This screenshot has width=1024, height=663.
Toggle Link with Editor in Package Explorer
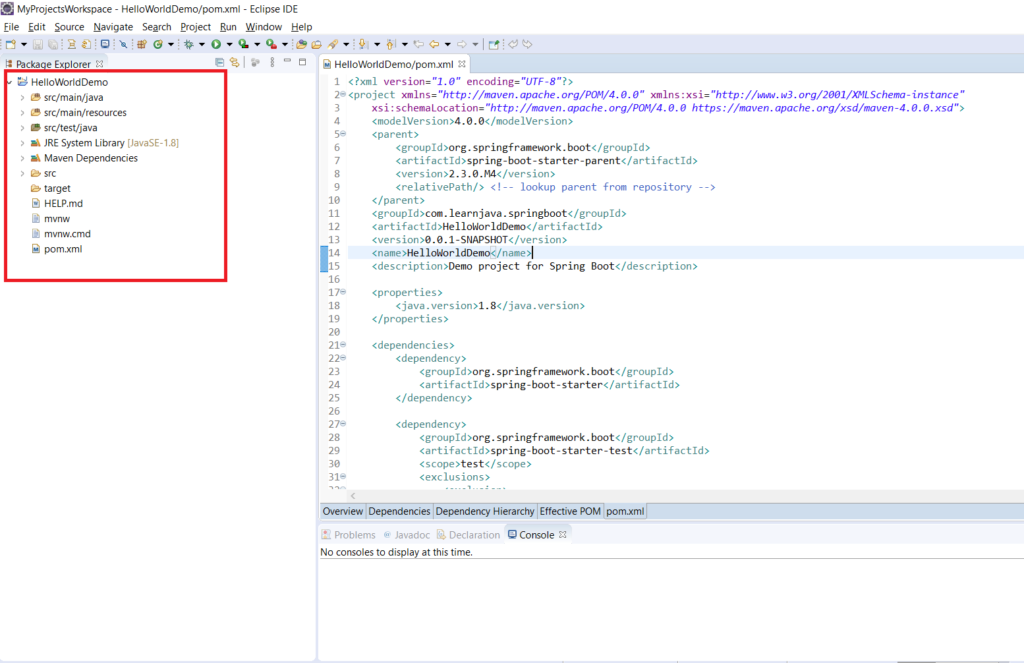click(235, 62)
